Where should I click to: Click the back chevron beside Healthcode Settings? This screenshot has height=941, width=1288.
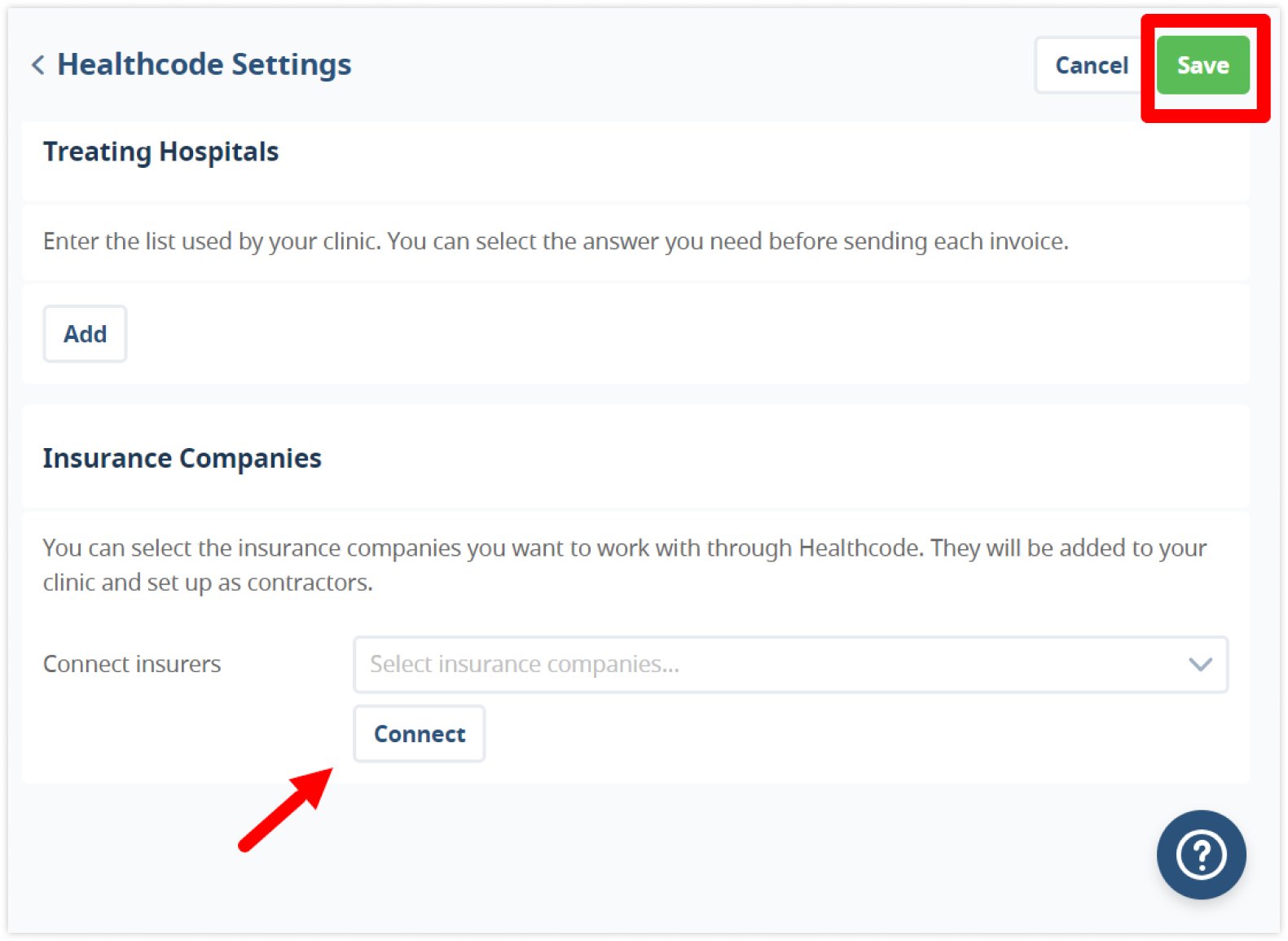coord(37,65)
